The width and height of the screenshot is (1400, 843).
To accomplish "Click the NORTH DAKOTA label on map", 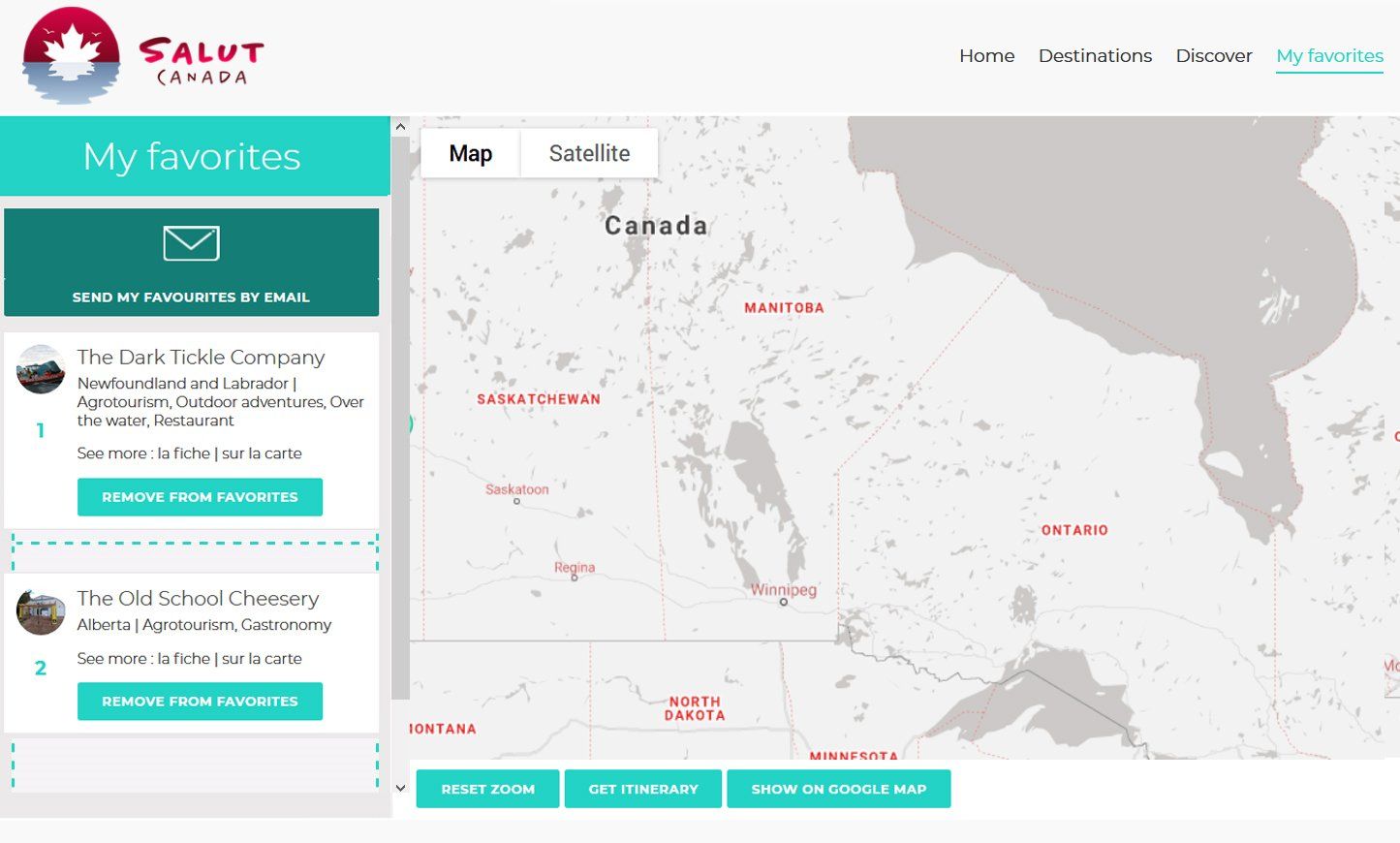I will click(x=695, y=708).
